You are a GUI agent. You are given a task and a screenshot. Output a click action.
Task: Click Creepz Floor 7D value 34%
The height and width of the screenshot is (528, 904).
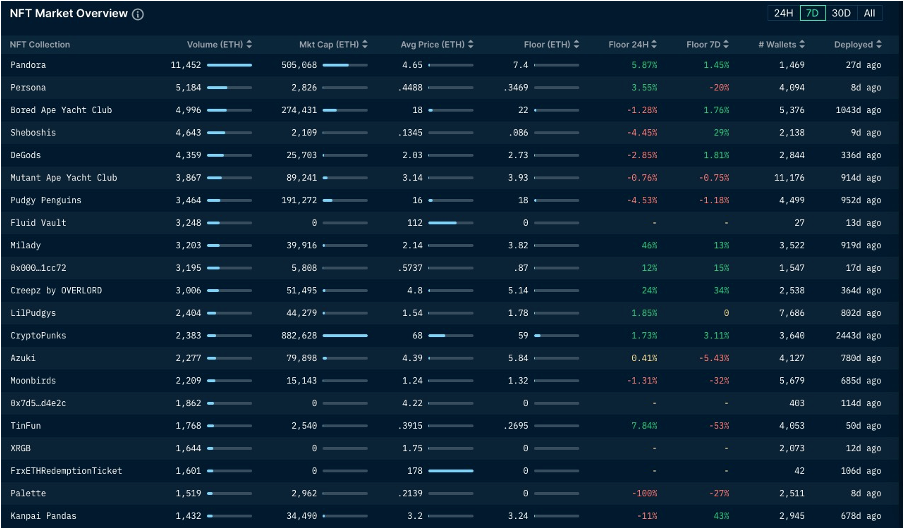pos(721,291)
